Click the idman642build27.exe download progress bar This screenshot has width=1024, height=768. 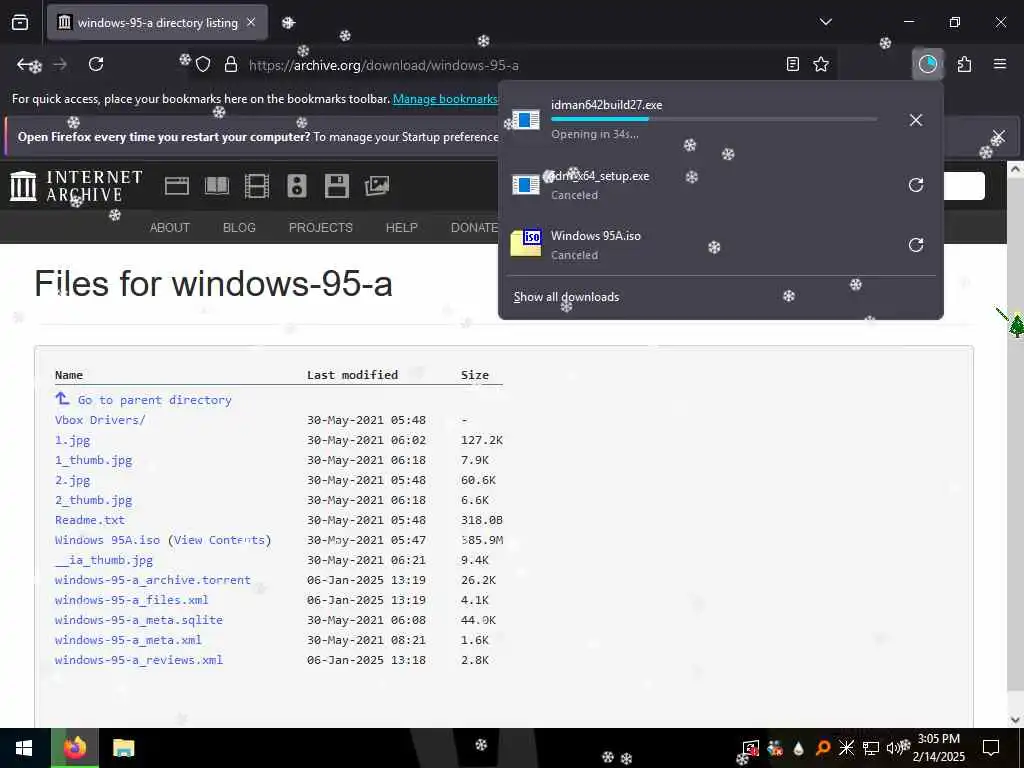(714, 119)
